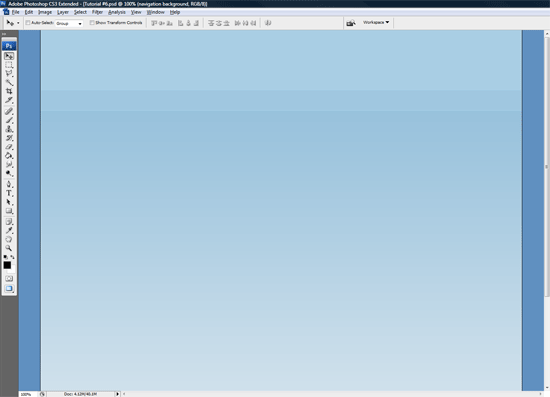Viewport: 550px width, 397px height.
Task: Select the Hand tool
Action: (x=9, y=239)
